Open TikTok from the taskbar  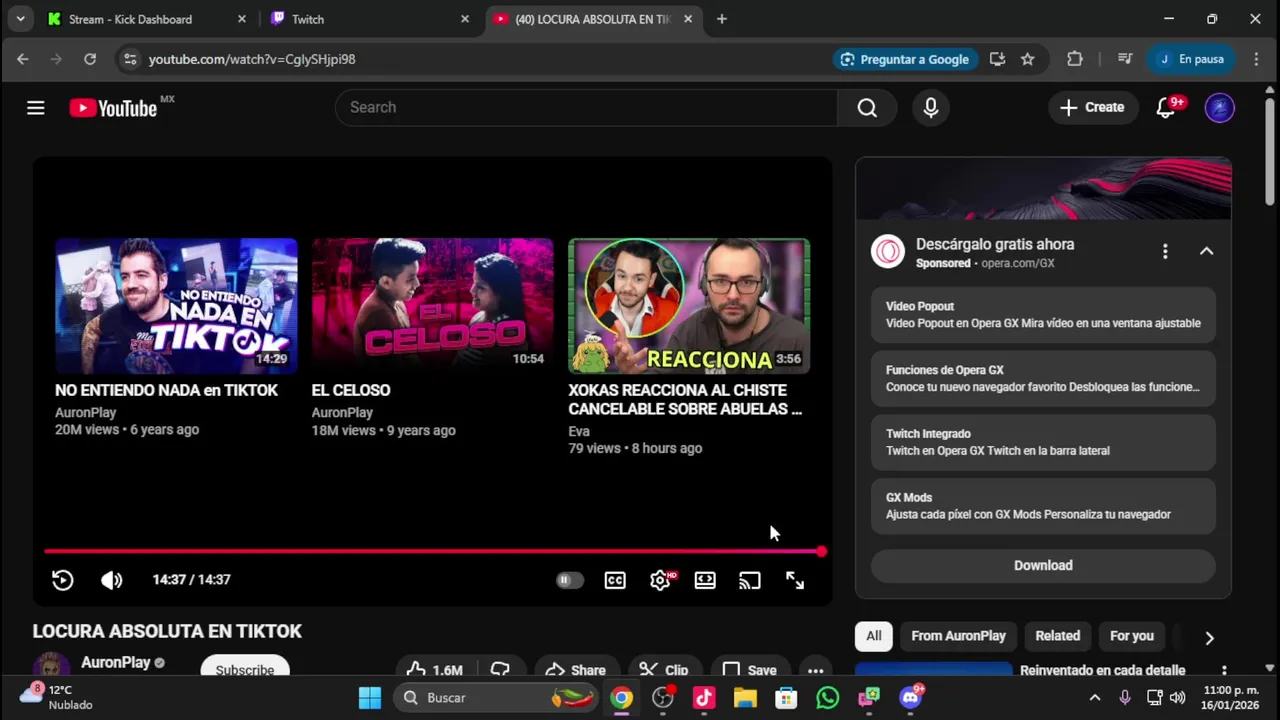[x=703, y=698]
